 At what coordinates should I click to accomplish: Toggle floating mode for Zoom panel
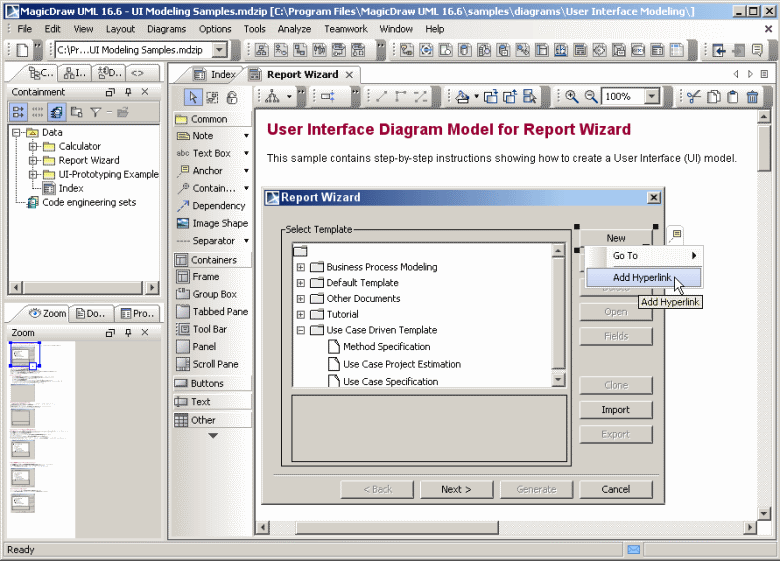point(110,332)
